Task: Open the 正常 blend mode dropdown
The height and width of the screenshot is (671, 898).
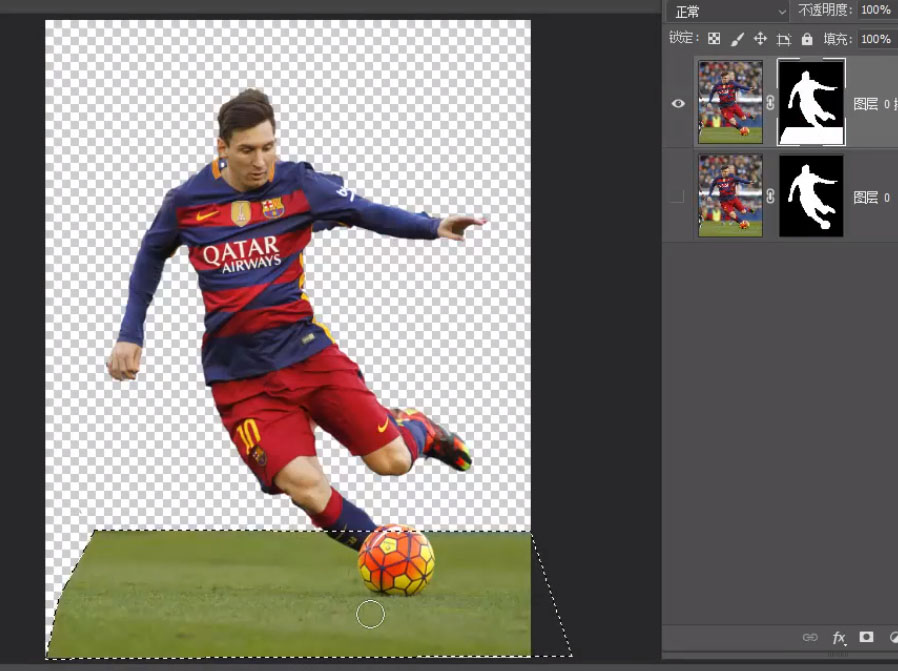Action: click(728, 11)
